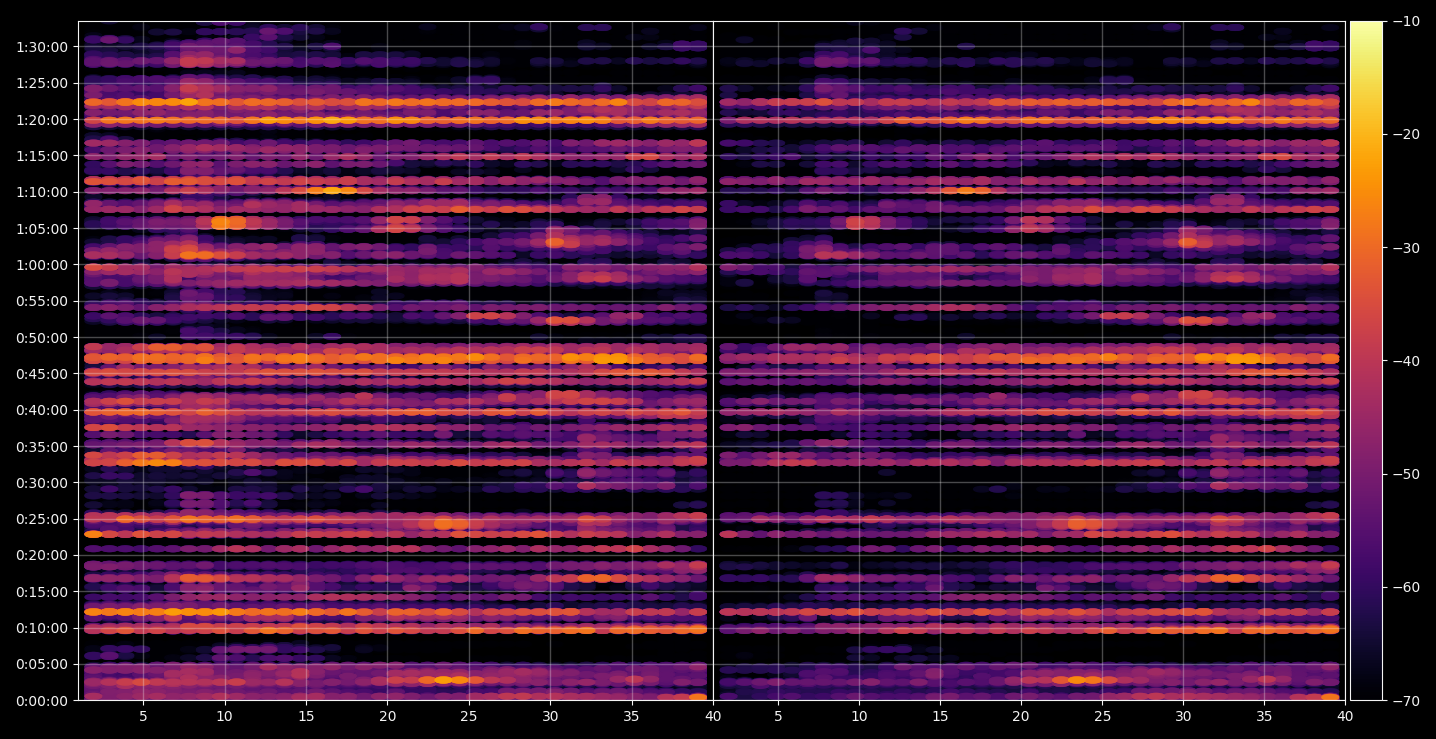Pick the 1:10:00 y-axis tick label

42,192
